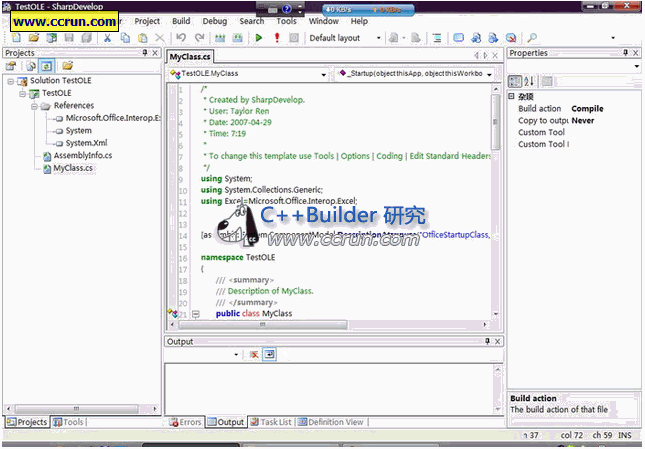Image resolution: width=645 pixels, height=449 pixels.
Task: Click the refresh icon in Projects toolbar
Action: click(46, 66)
